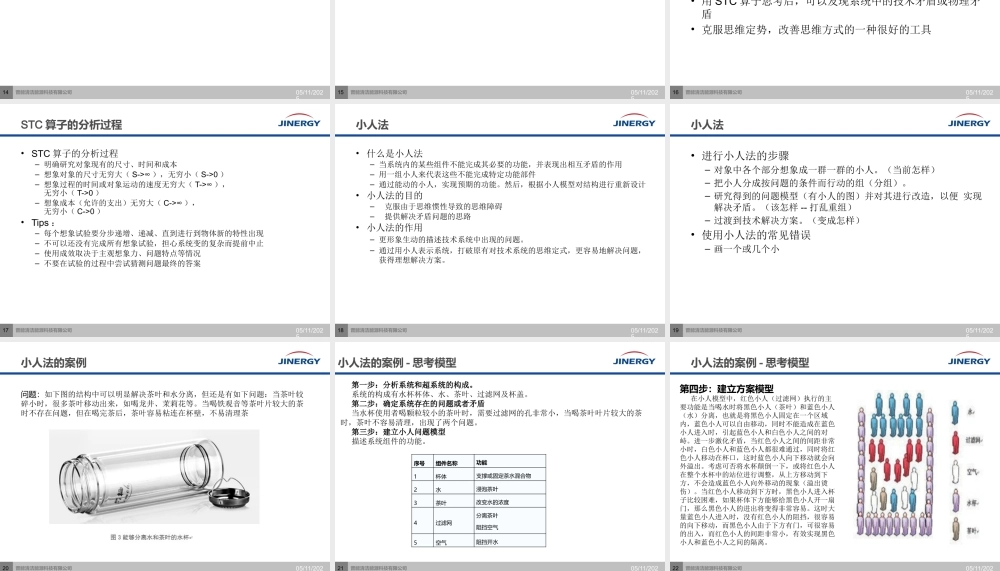Click the 'Tips:' bullet on slide 17
The image size is (1000, 571).
43,223
